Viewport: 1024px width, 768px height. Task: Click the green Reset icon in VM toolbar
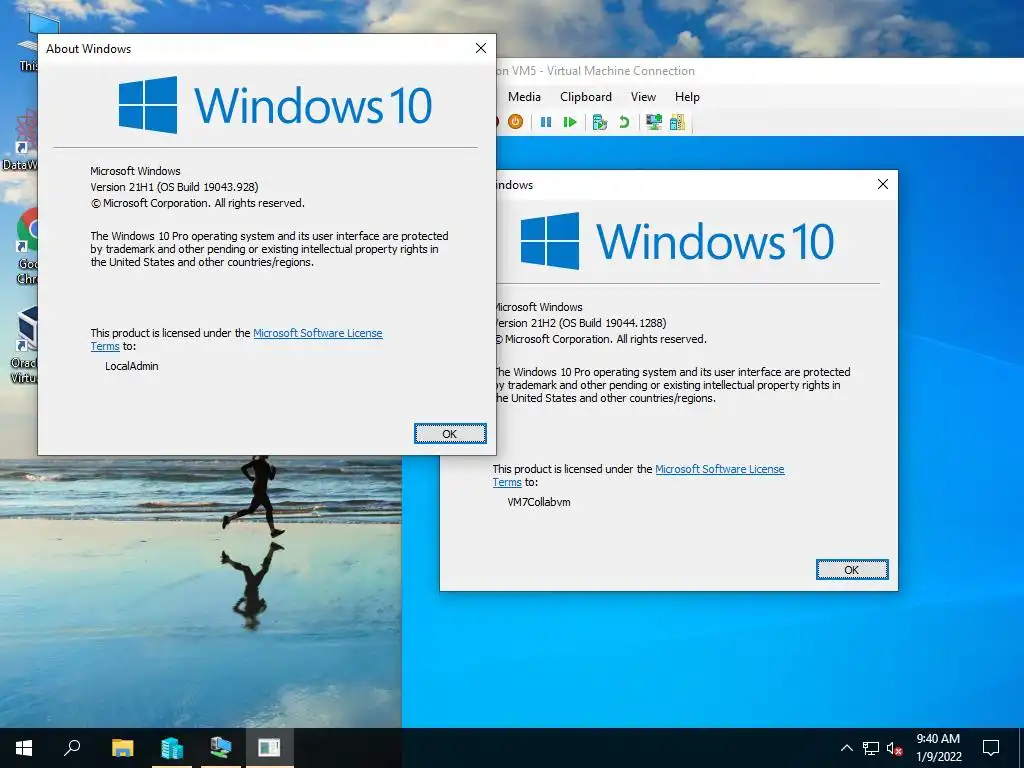[570, 122]
